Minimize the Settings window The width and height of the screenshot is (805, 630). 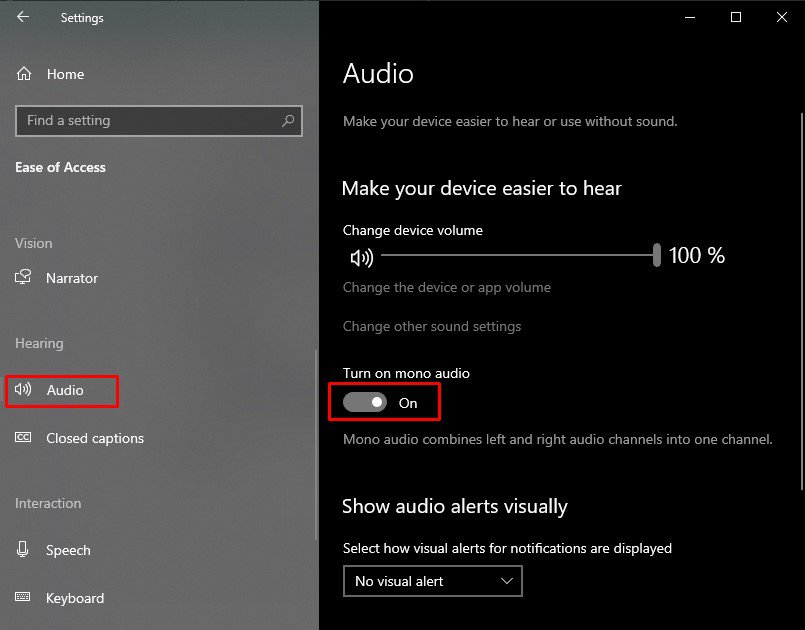click(x=689, y=17)
